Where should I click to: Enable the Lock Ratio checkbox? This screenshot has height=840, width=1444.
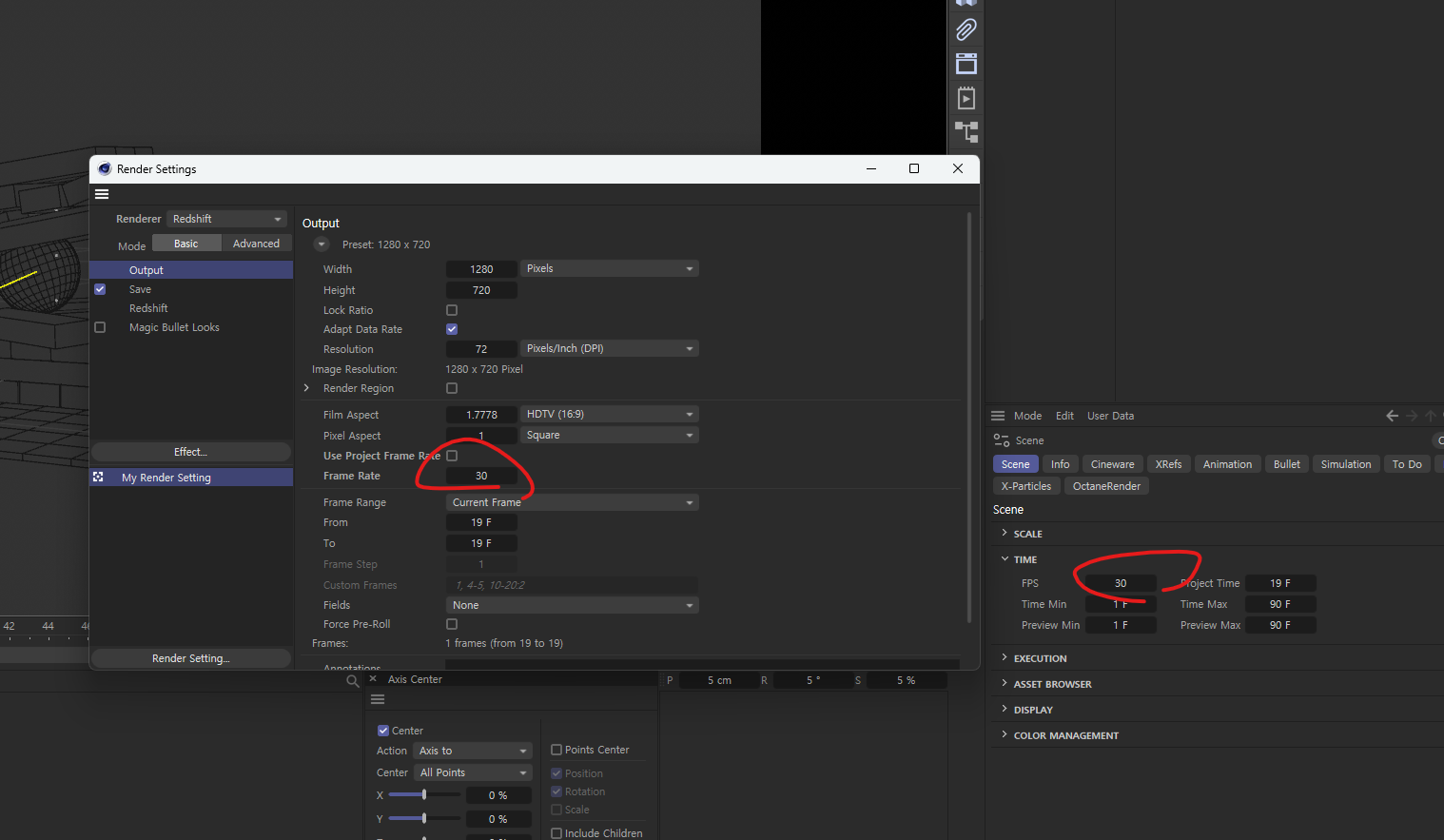click(x=452, y=310)
